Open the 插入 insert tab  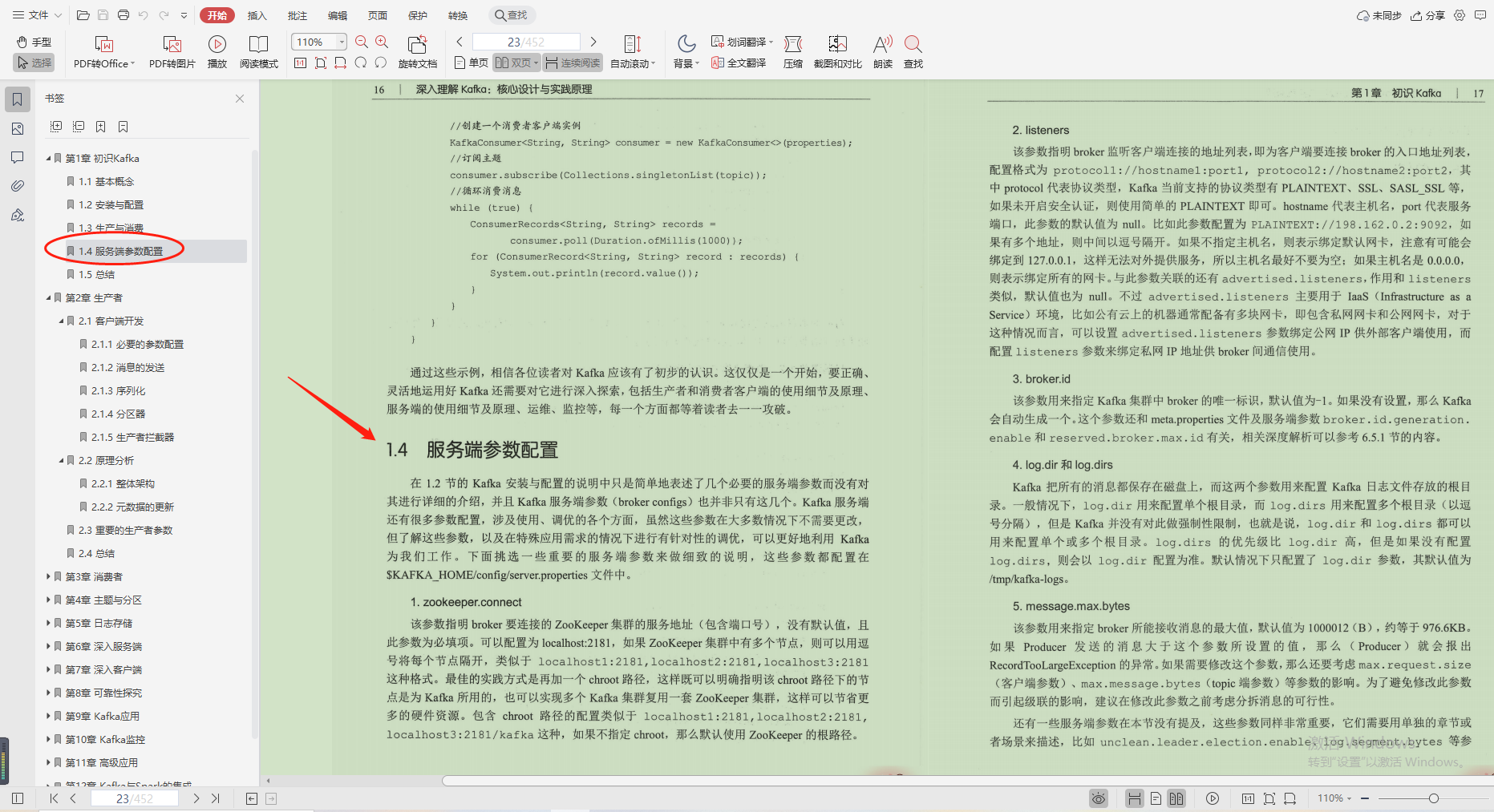(x=257, y=15)
